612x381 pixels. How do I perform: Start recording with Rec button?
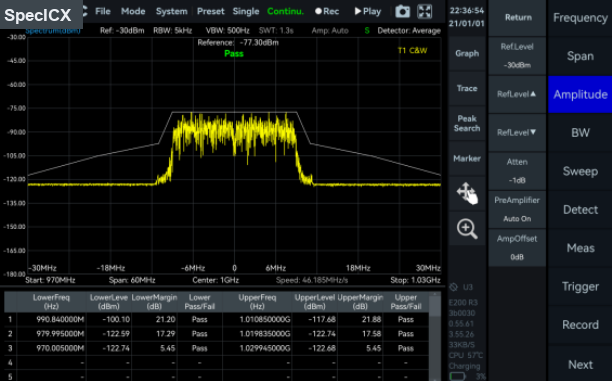coord(327,11)
